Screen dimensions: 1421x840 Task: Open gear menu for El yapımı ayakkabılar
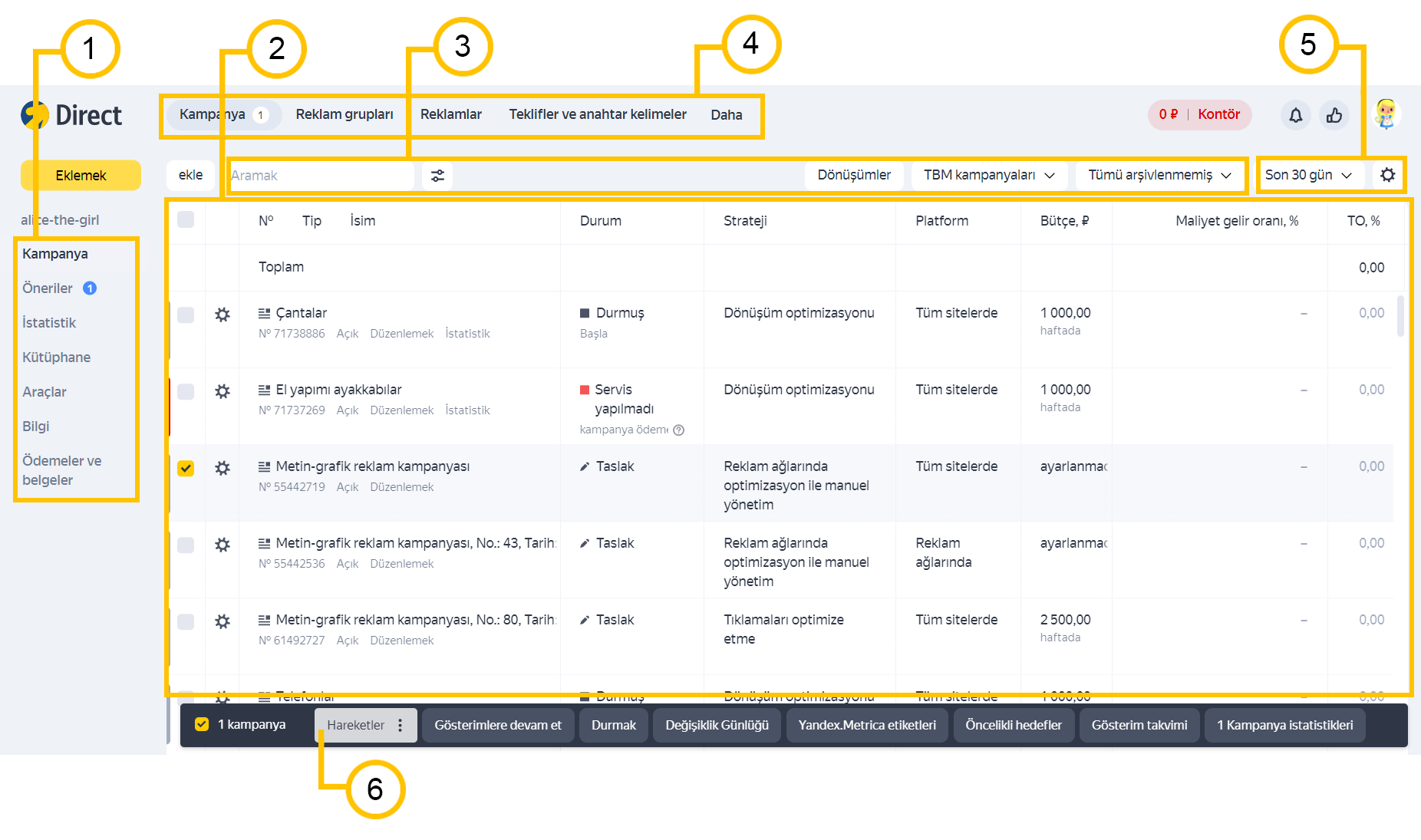click(223, 391)
